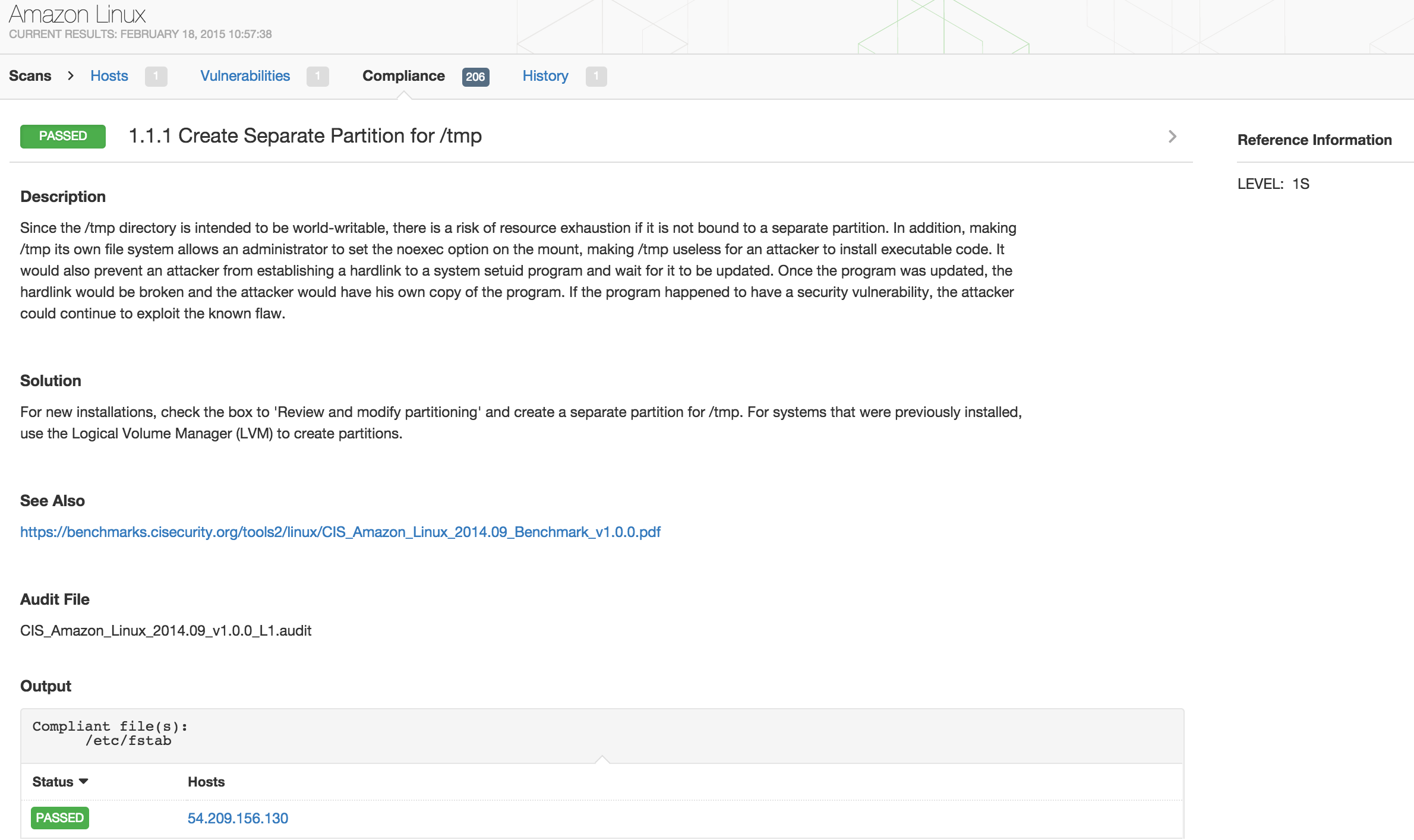Image resolution: width=1414 pixels, height=840 pixels.
Task: Sort by Status column dropdown arrow
Action: pyautogui.click(x=84, y=781)
